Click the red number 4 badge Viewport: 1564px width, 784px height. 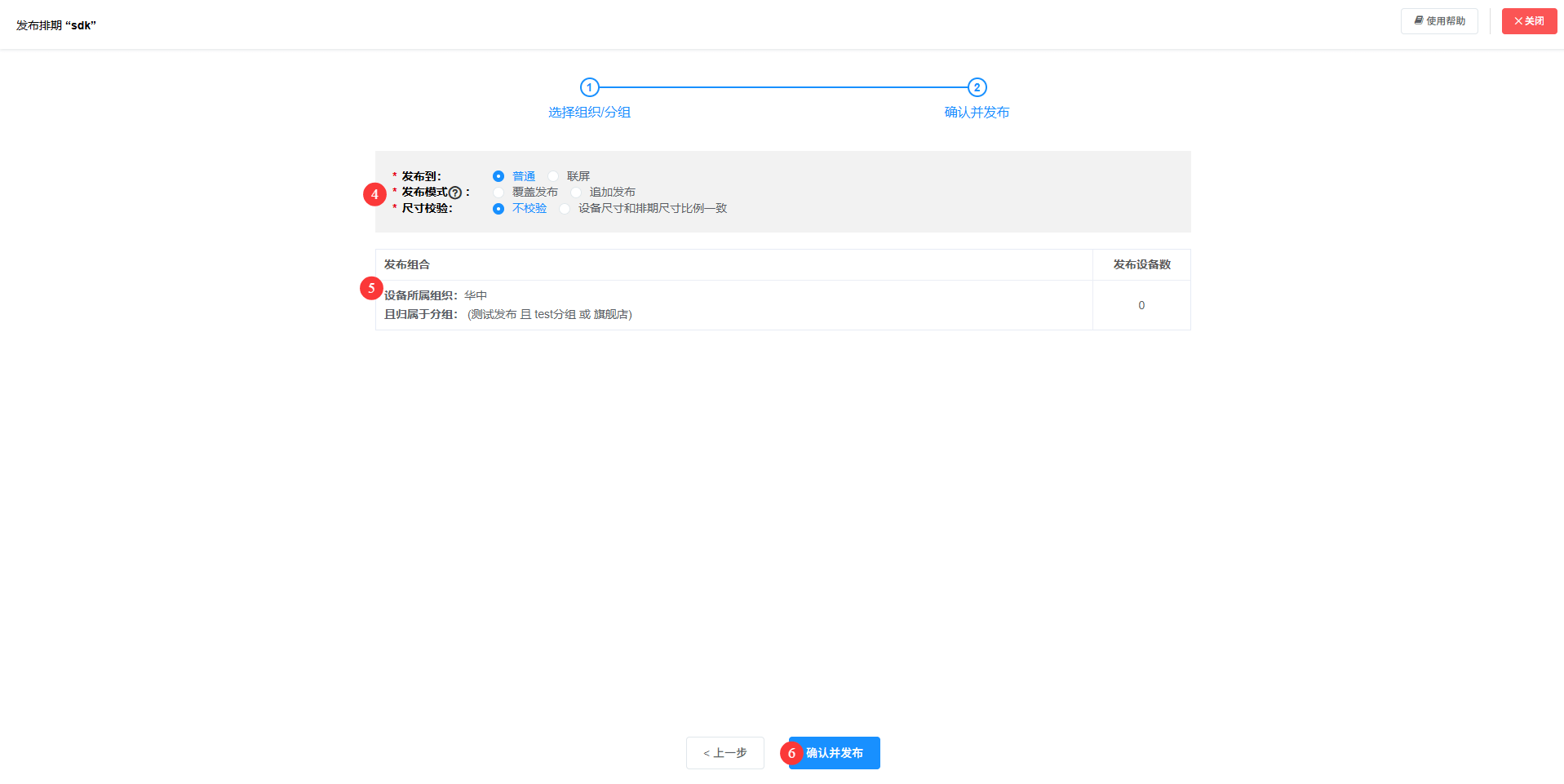point(374,194)
